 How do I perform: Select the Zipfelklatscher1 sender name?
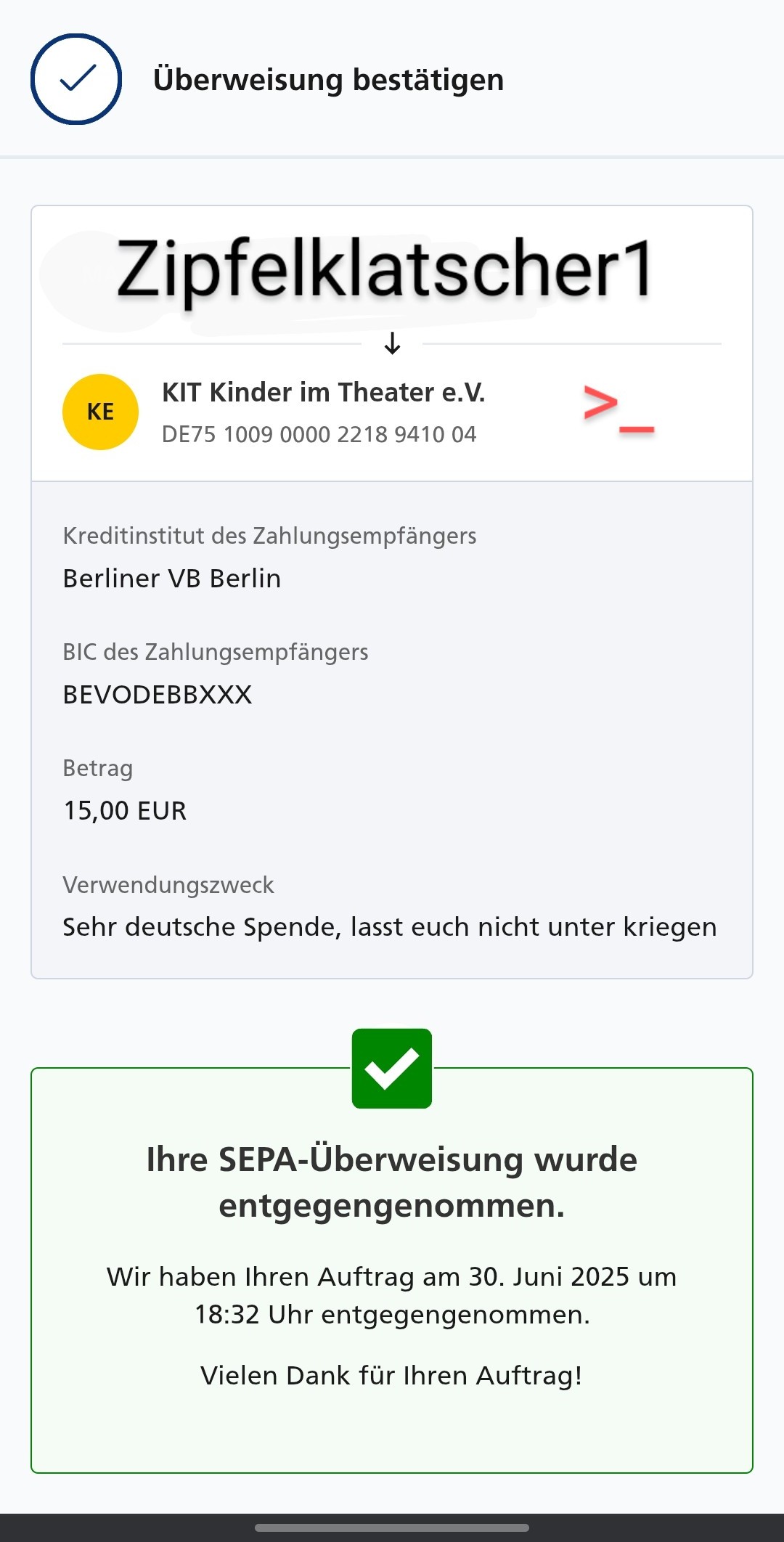pos(383,270)
